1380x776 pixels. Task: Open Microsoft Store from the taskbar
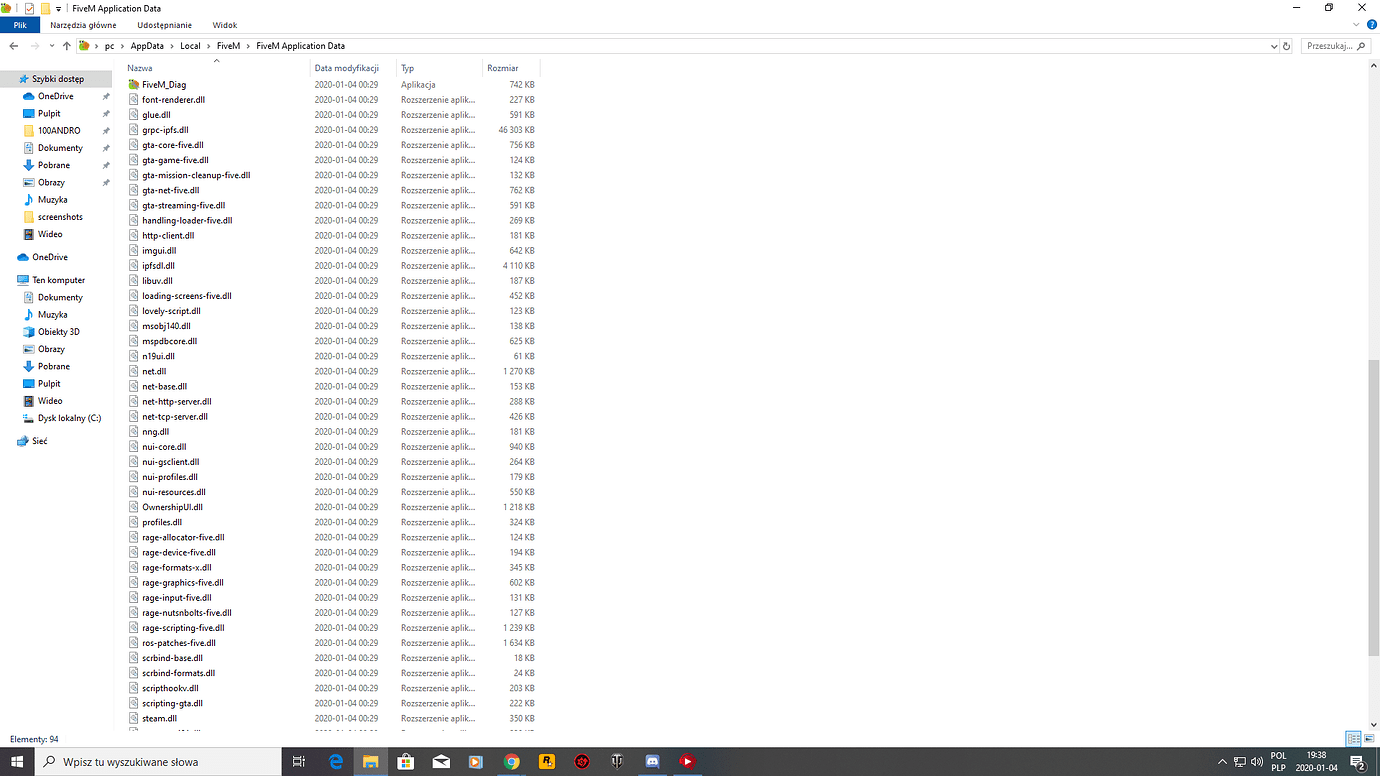pos(405,761)
